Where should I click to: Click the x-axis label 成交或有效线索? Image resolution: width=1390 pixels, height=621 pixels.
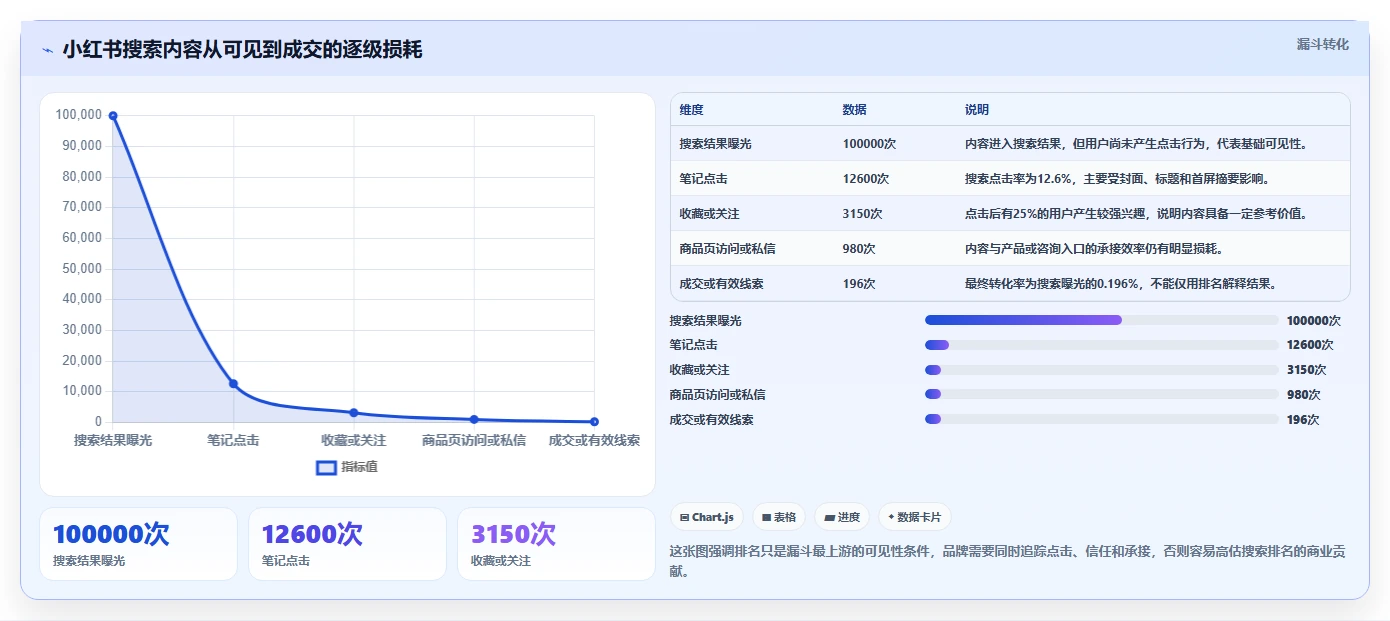click(594, 440)
